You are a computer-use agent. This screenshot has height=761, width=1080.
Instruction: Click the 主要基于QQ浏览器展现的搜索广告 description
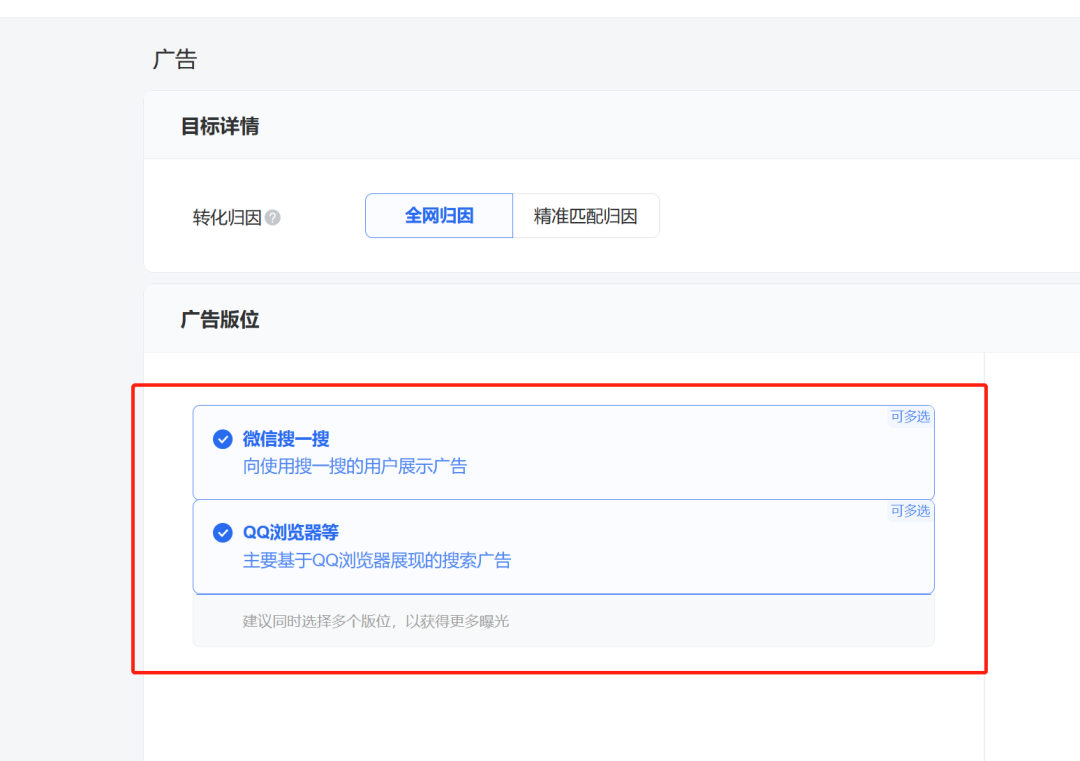pyautogui.click(x=377, y=560)
